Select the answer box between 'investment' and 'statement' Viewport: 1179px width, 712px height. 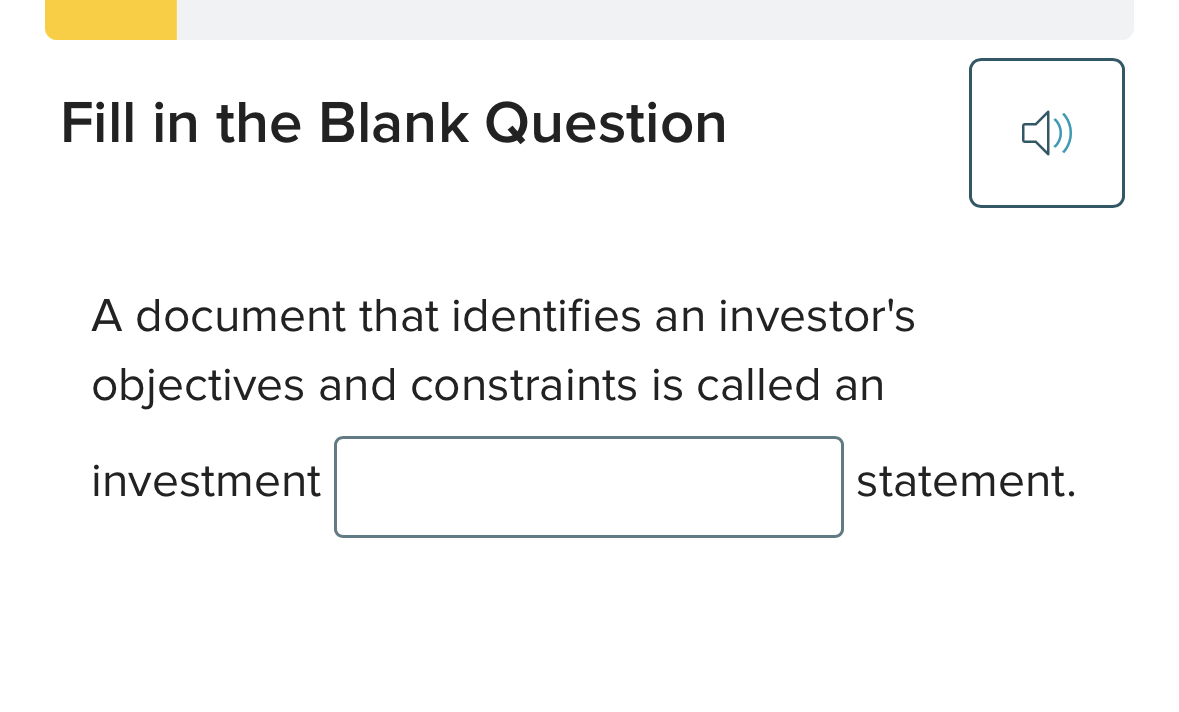588,487
